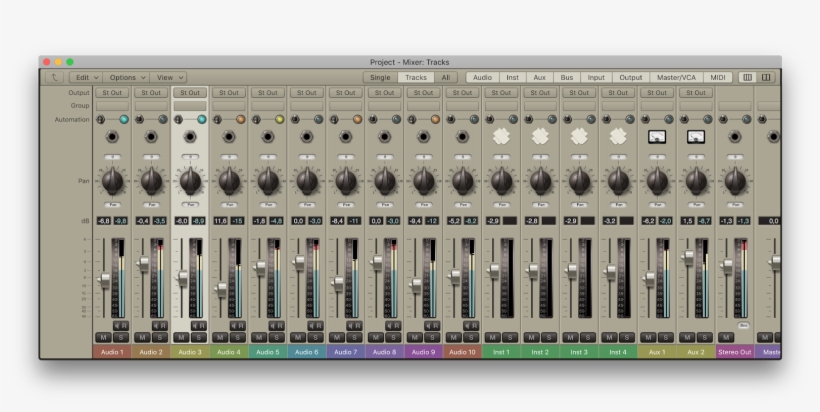The height and width of the screenshot is (412, 820).
Task: Toggle the Audio channel filter button
Action: [x=482, y=77]
